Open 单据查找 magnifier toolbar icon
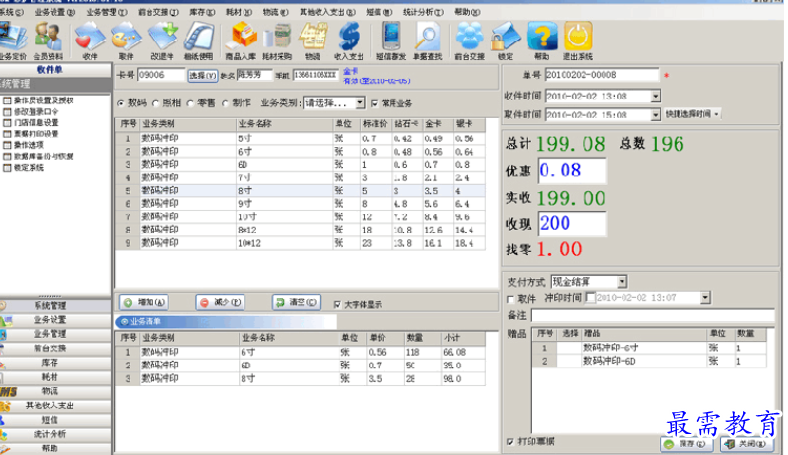Viewport: 788px width, 455px height. (x=428, y=41)
